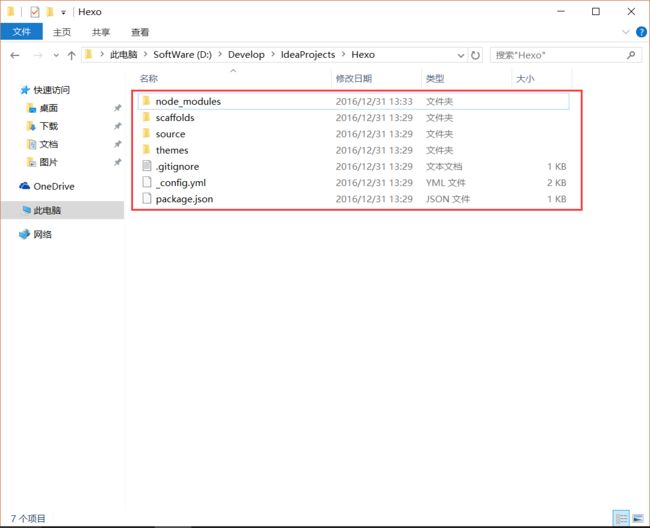Expand the address bar history dropdown

coord(461,55)
